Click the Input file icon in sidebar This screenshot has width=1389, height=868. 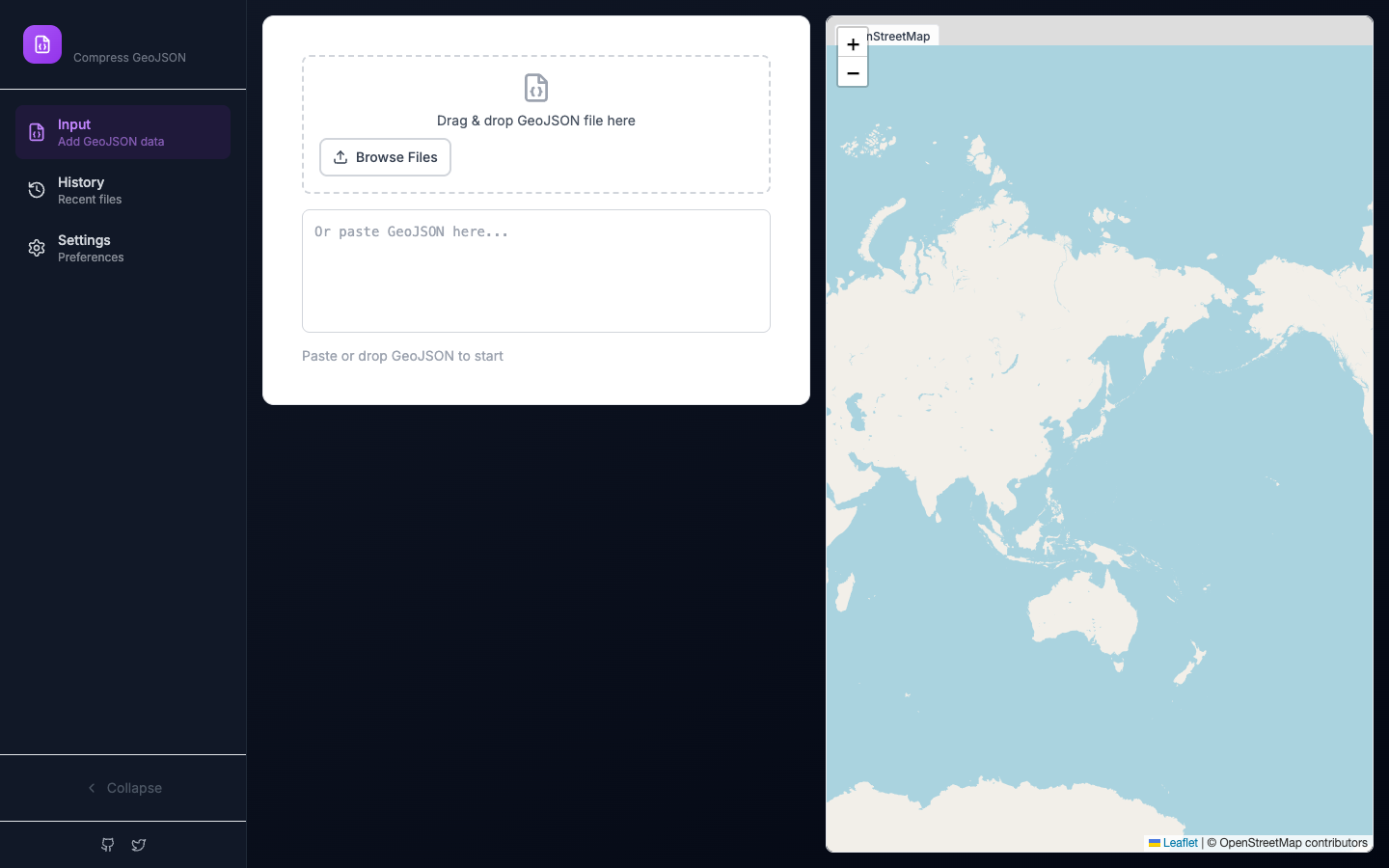click(x=37, y=132)
